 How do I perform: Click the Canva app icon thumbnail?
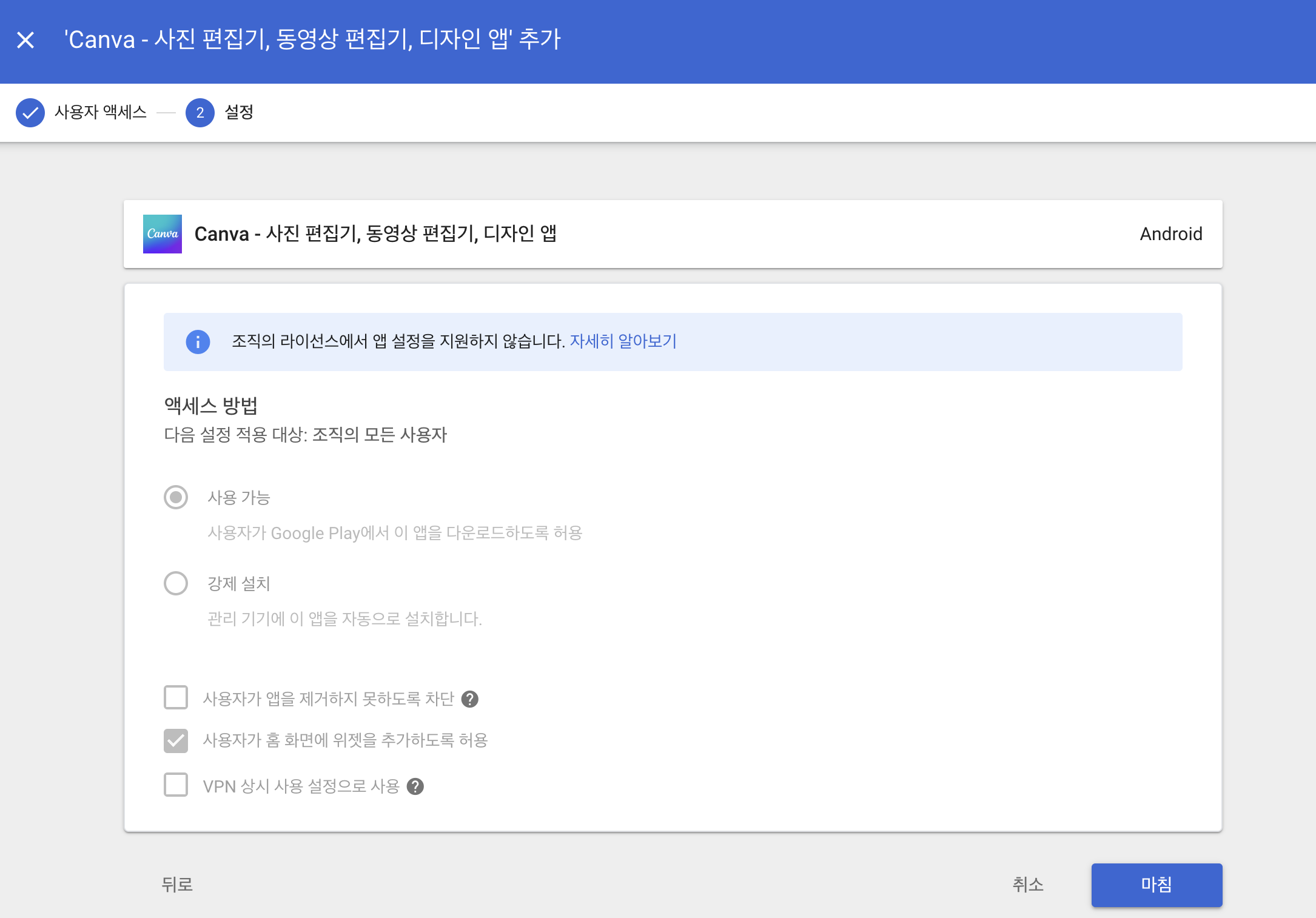(163, 234)
